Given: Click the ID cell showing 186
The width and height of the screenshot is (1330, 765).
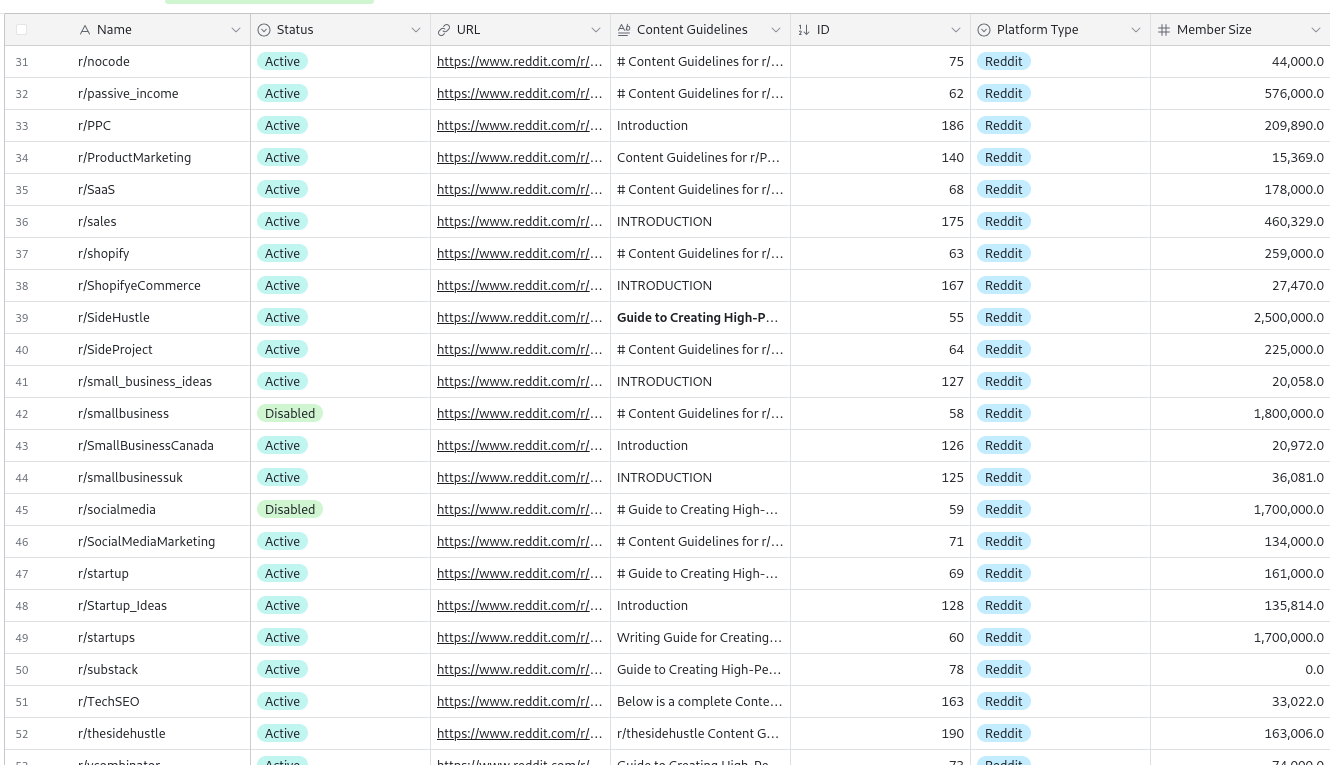Looking at the screenshot, I should coord(880,126).
